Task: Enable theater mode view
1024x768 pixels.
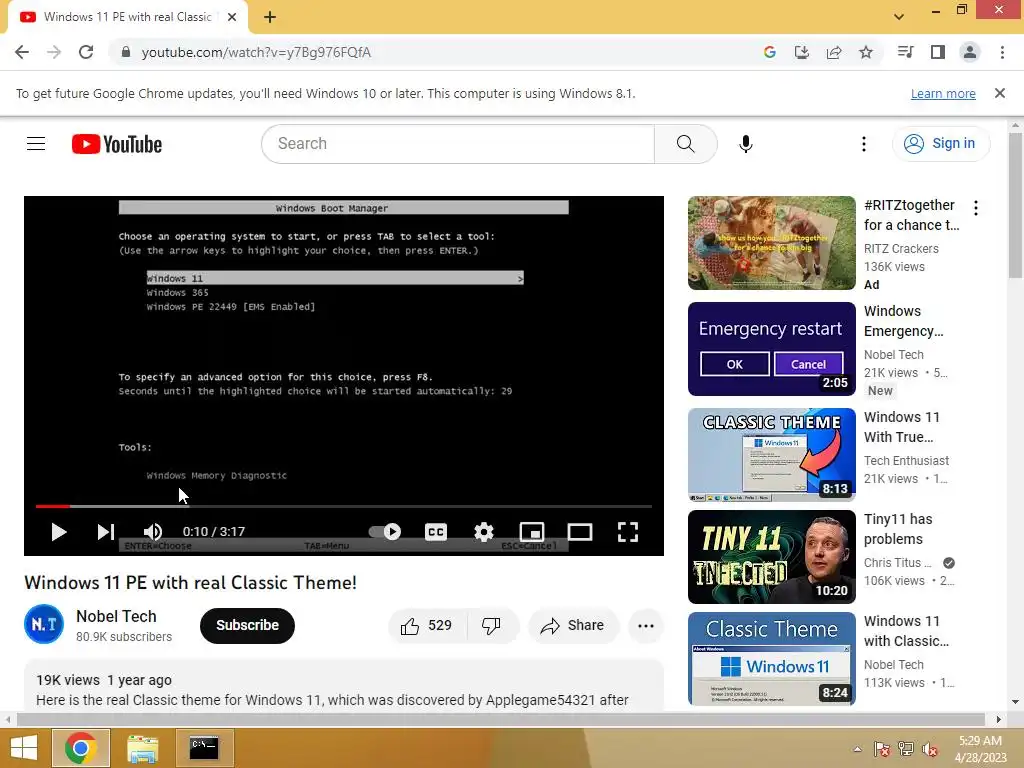Action: [580, 532]
